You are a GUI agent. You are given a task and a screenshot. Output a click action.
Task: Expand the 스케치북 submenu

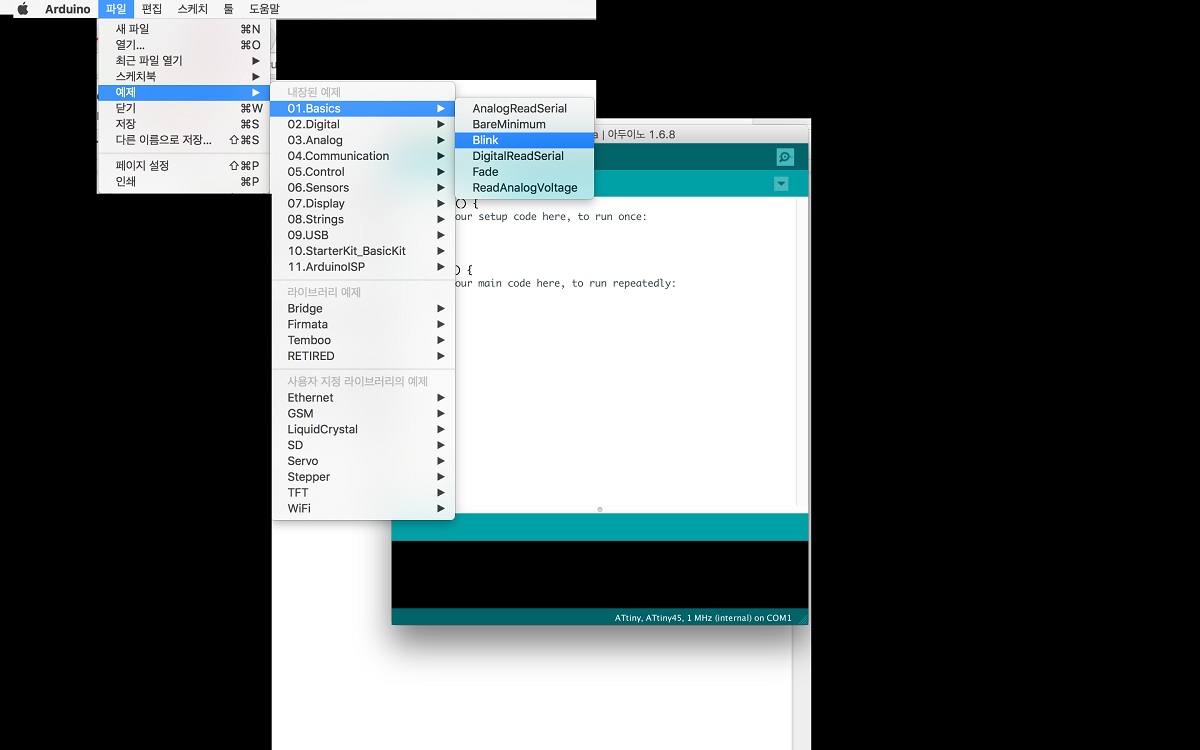(185, 76)
